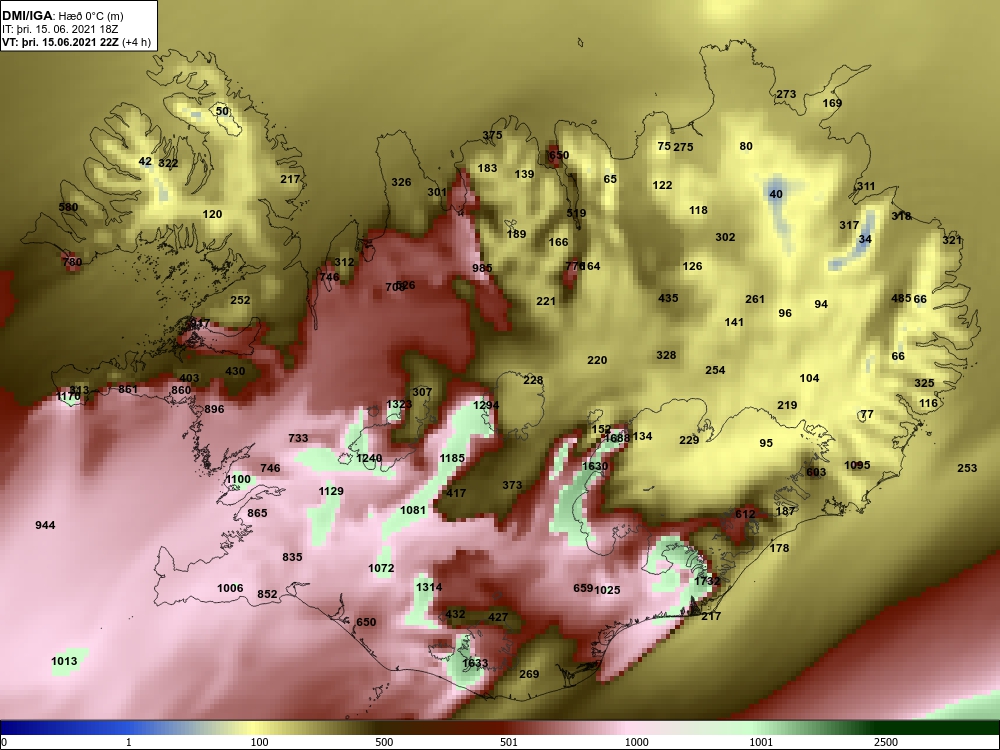Click the 50 value in the Westfjords
This screenshot has width=1000, height=750.
222,111
